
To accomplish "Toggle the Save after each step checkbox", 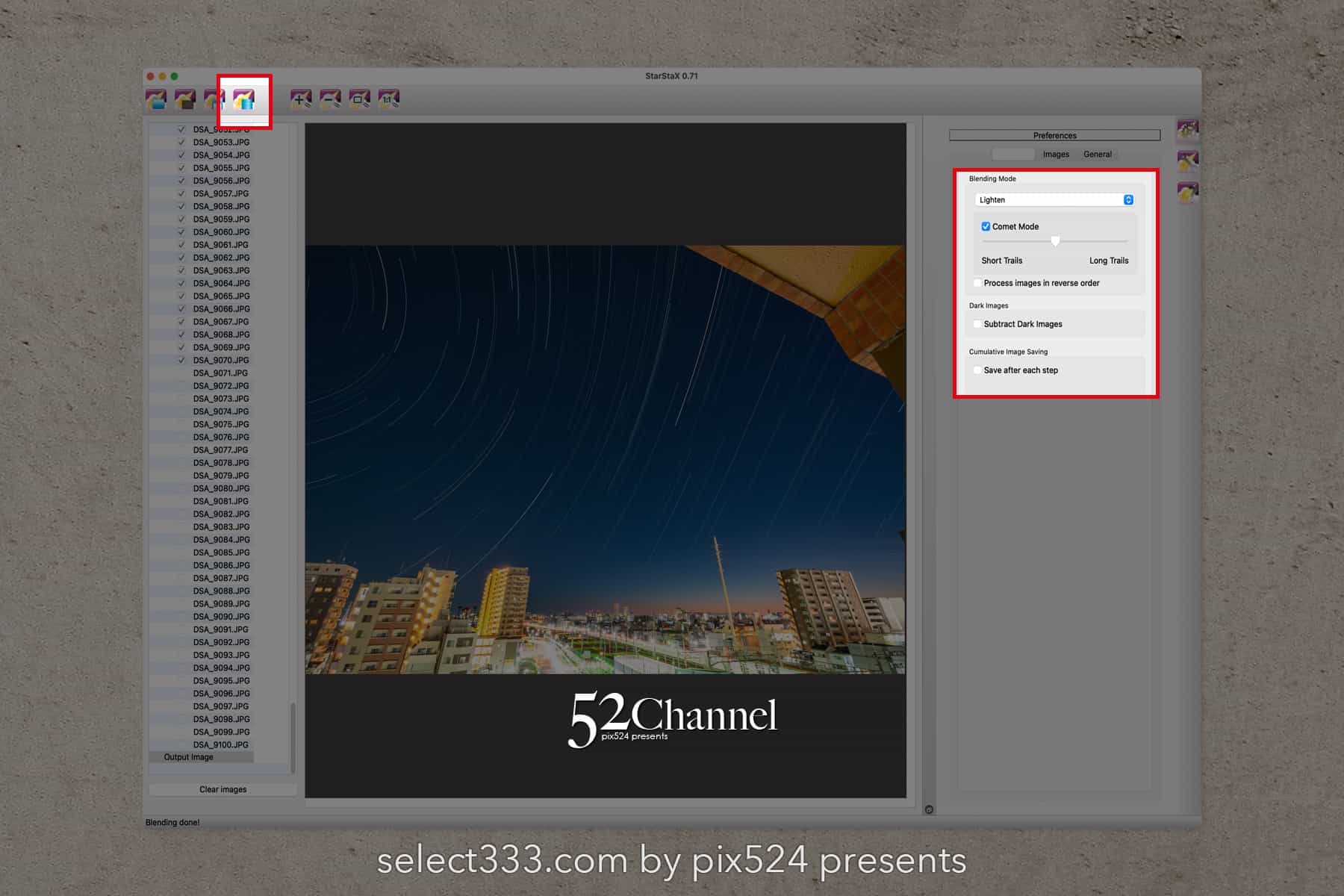I will pyautogui.click(x=977, y=370).
